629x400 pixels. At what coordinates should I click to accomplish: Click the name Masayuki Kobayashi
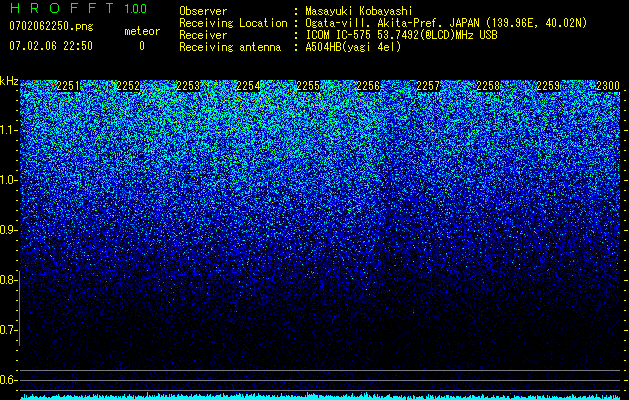click(359, 12)
